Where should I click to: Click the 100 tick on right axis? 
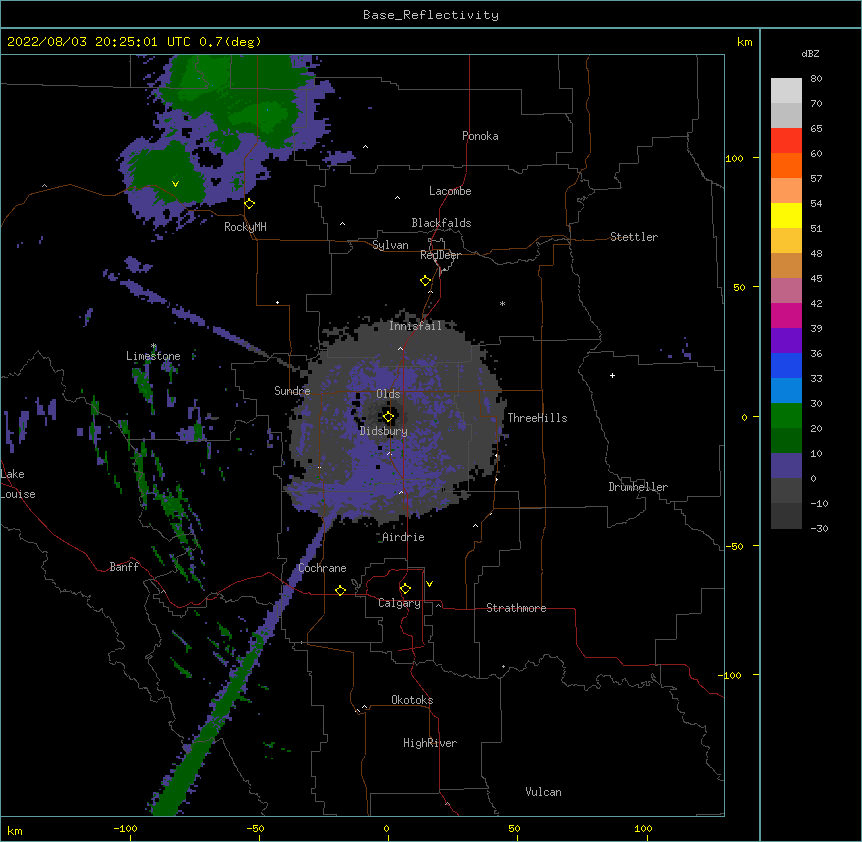click(x=734, y=158)
